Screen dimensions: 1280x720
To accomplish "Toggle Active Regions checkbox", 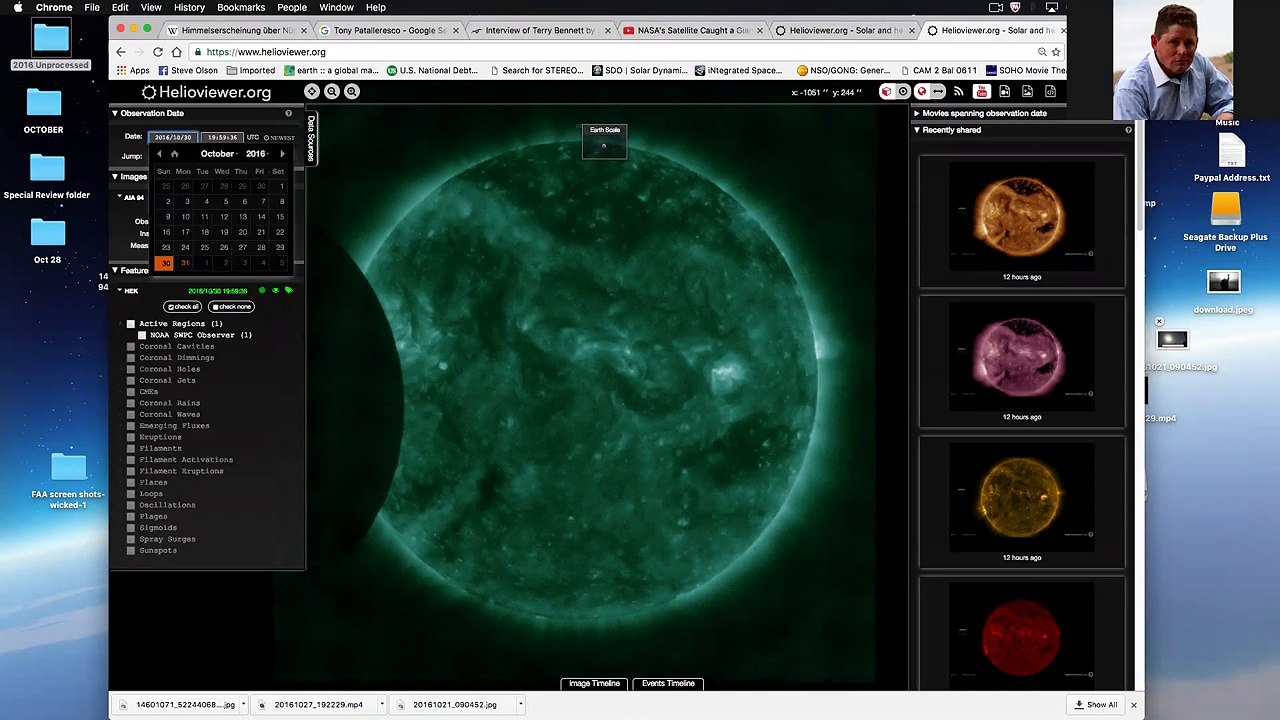I will 131,324.
